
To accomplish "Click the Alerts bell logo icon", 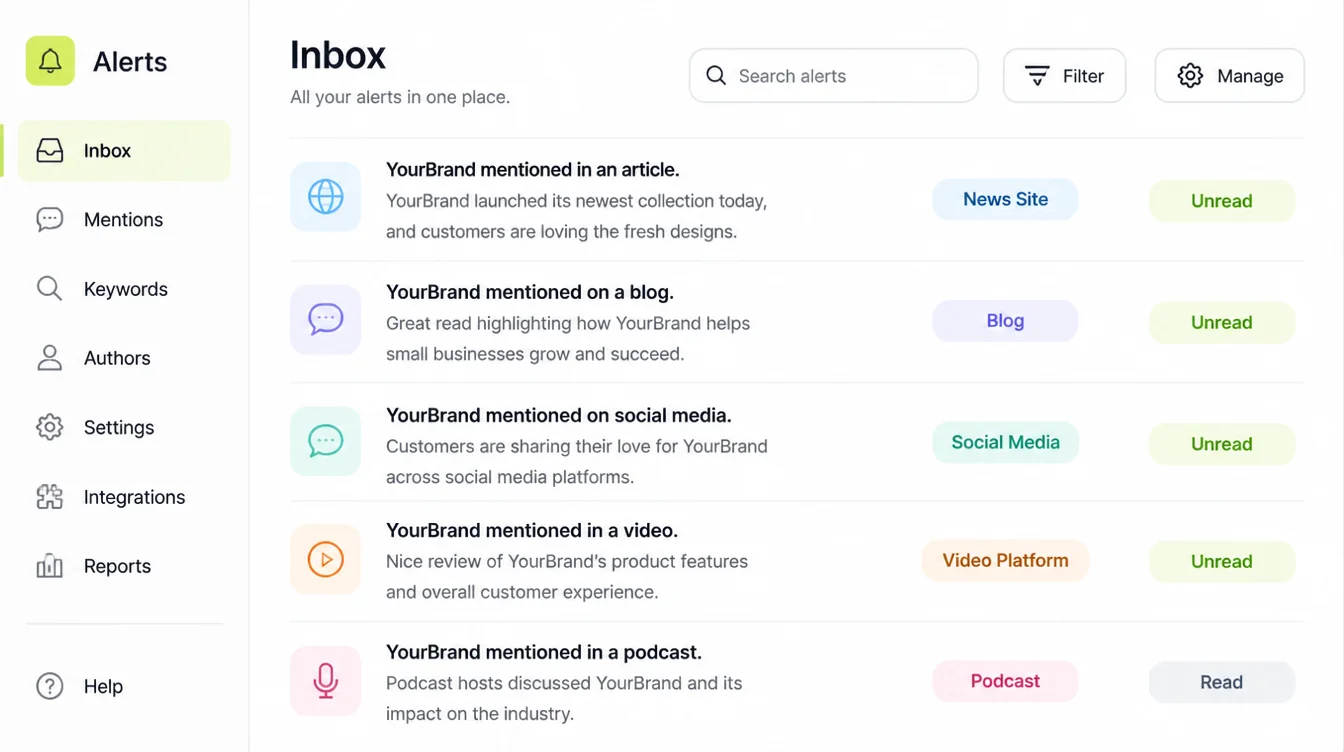I will (x=50, y=61).
